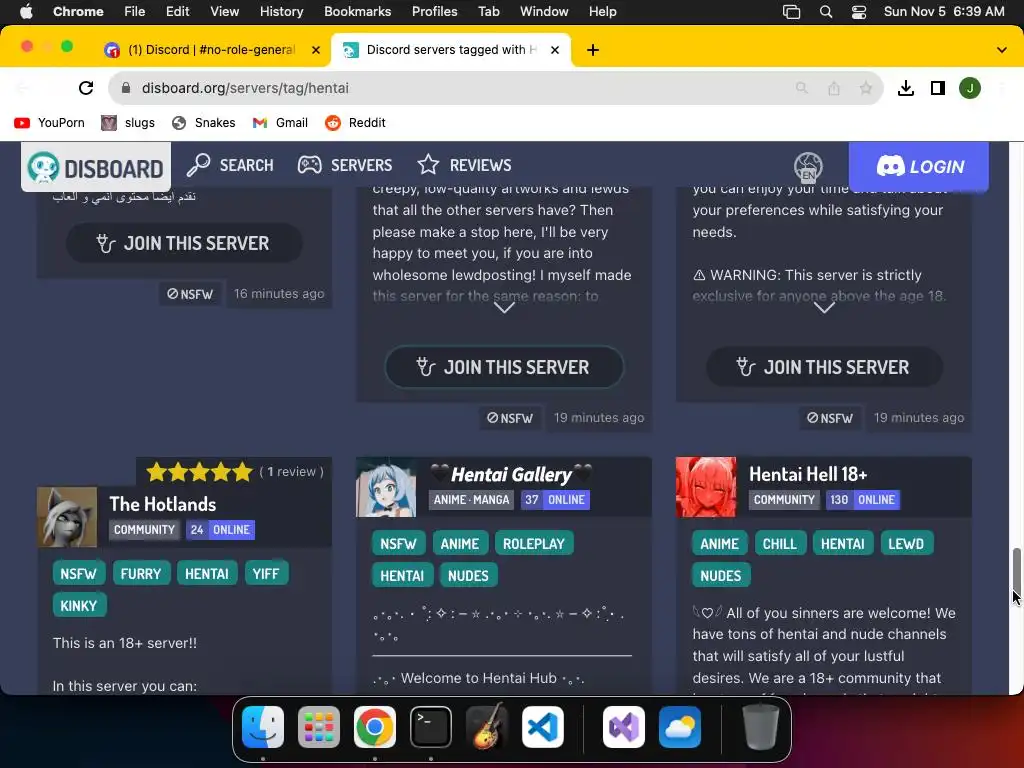Open the Hentai Hell 18+ server title
1024x768 pixels.
coord(808,474)
